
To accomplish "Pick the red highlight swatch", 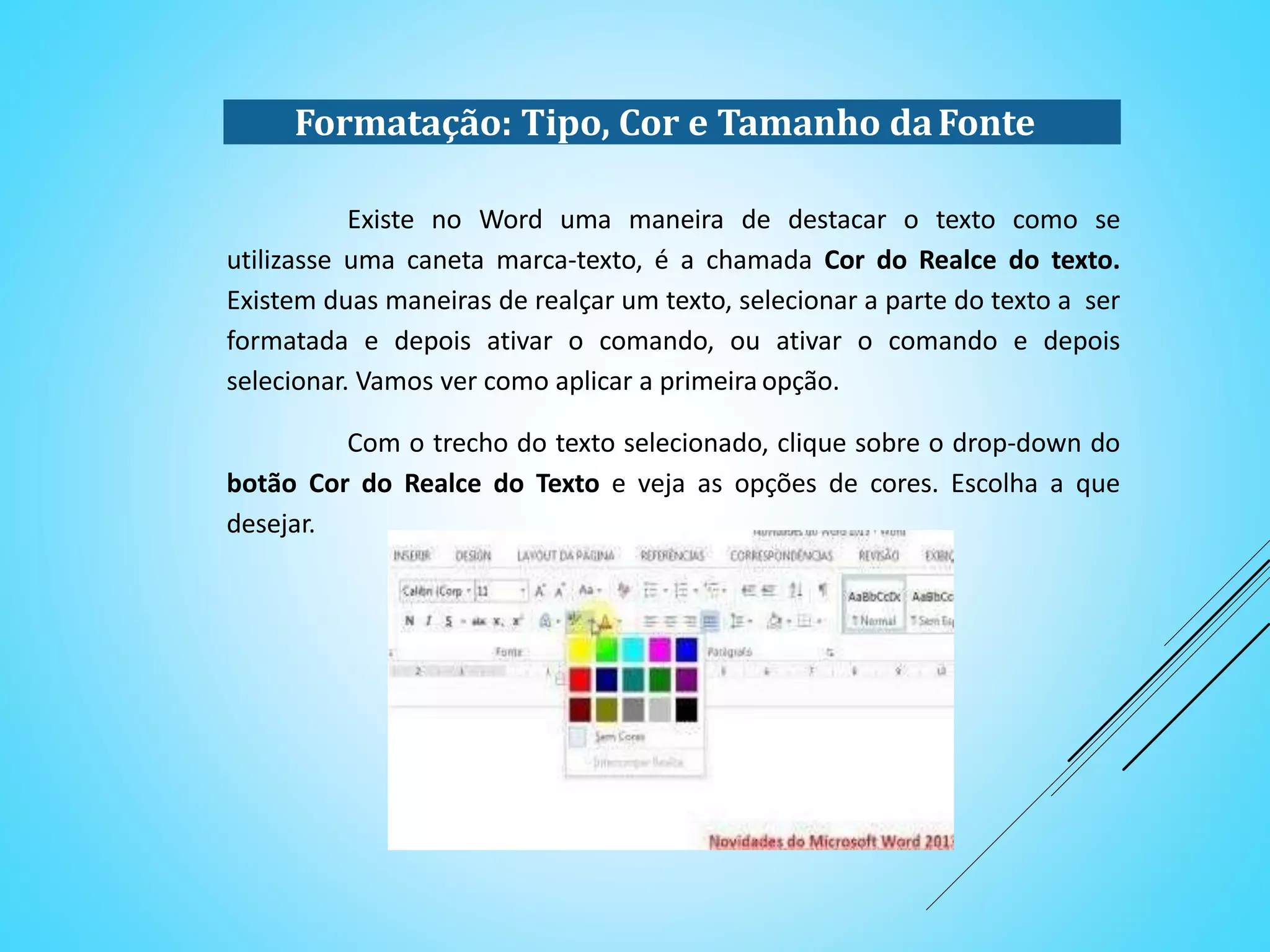I will [x=580, y=679].
